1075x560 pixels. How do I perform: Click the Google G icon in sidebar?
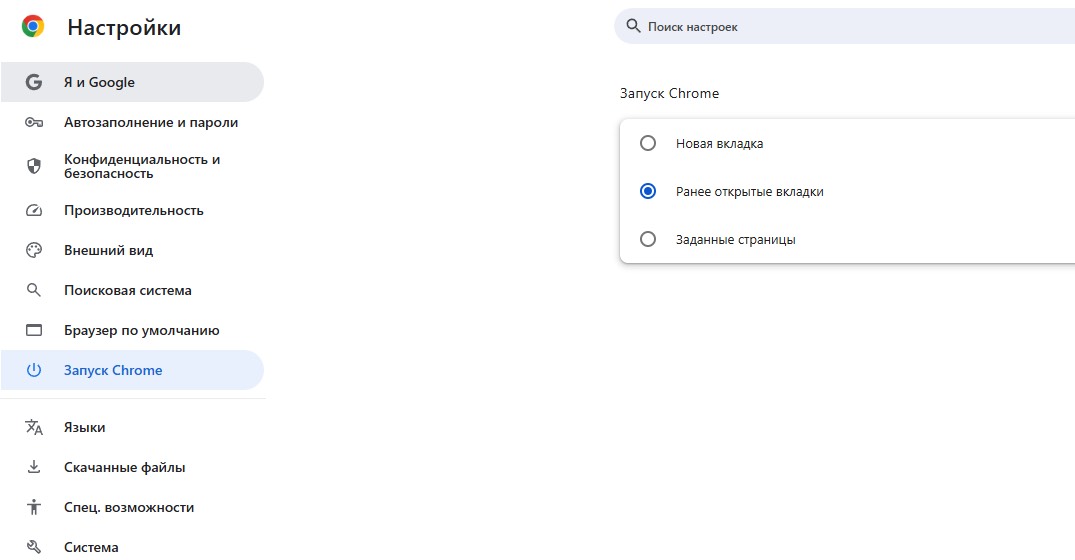tap(34, 83)
